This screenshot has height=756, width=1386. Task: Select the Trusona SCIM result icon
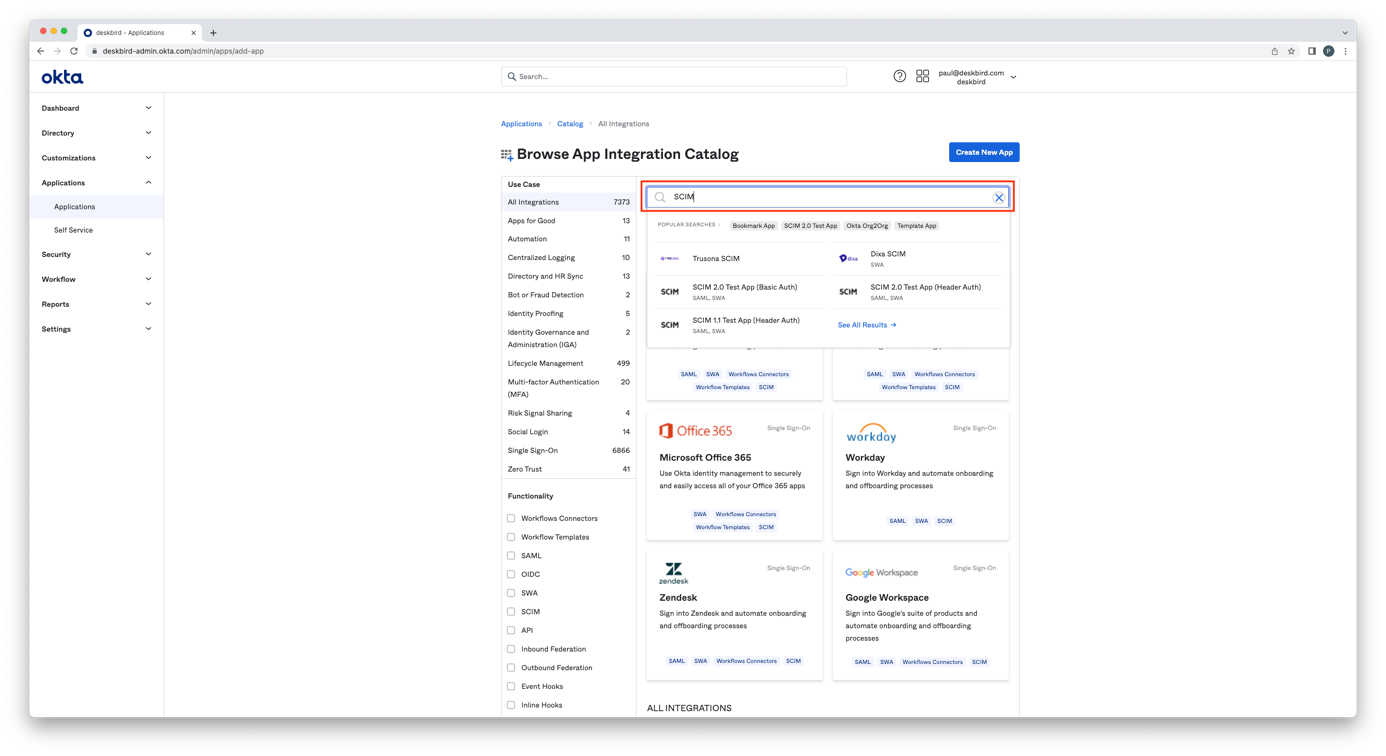pyautogui.click(x=669, y=259)
